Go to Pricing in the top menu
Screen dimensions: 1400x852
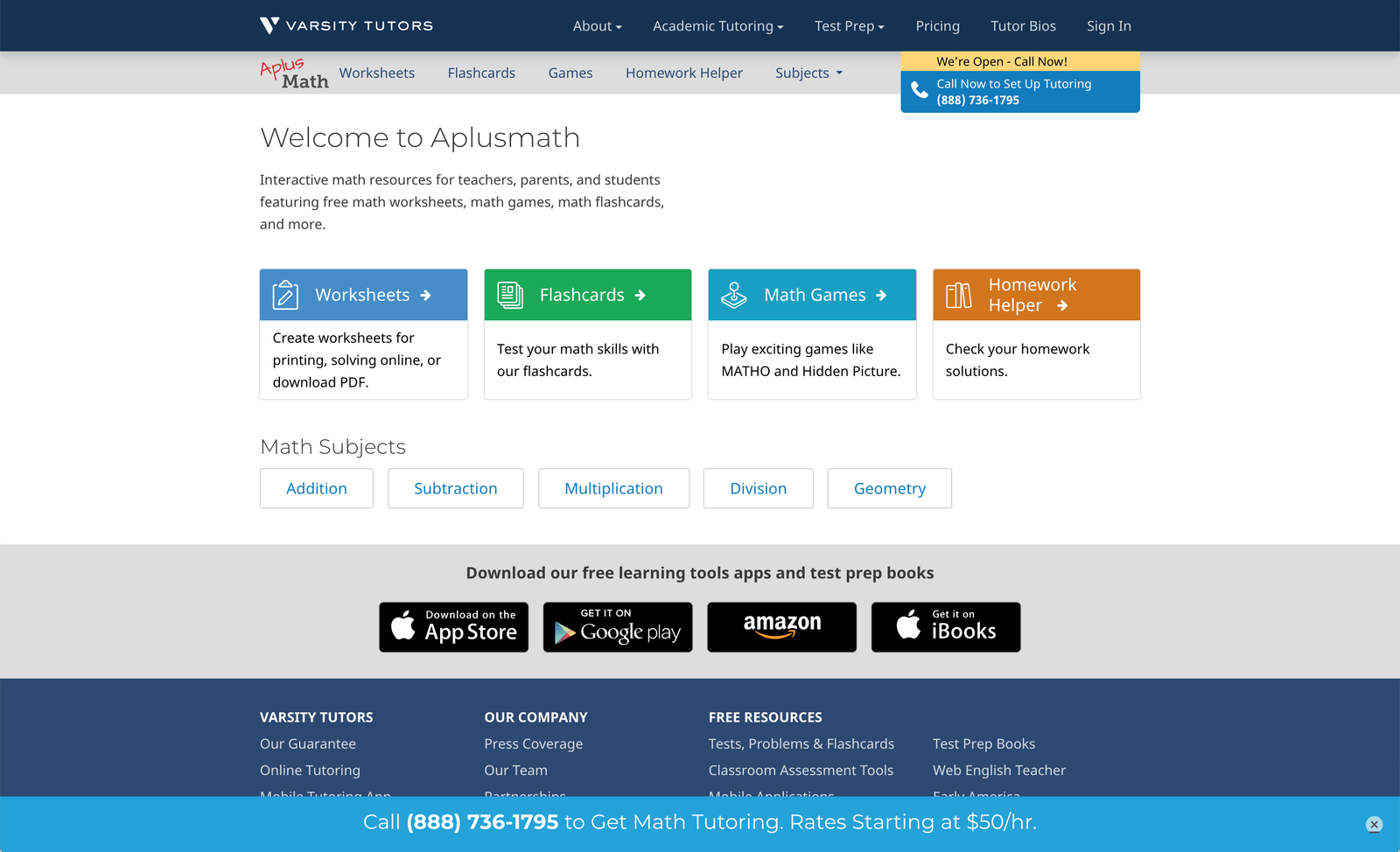[x=937, y=26]
